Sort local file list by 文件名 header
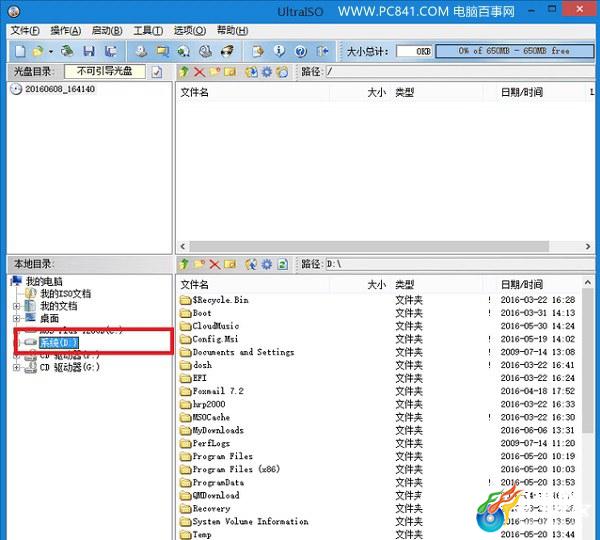This screenshot has height=540, width=600. point(195,285)
